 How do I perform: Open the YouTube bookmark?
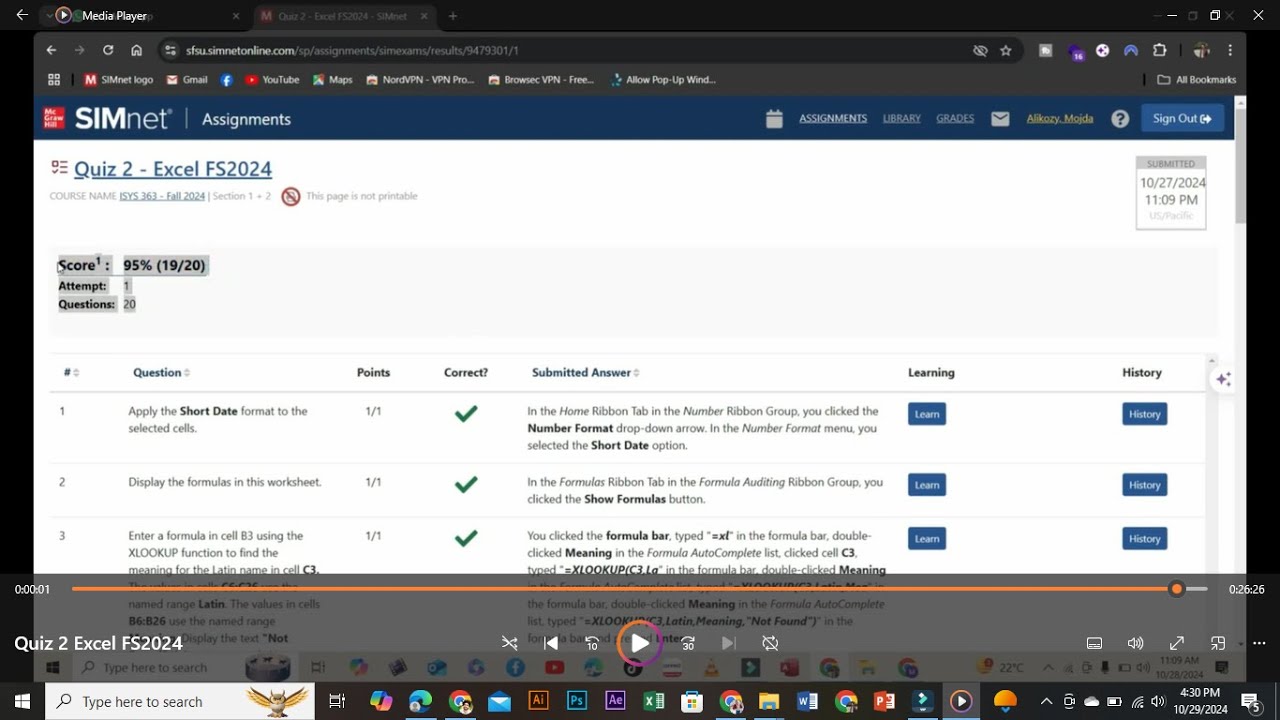pos(272,79)
